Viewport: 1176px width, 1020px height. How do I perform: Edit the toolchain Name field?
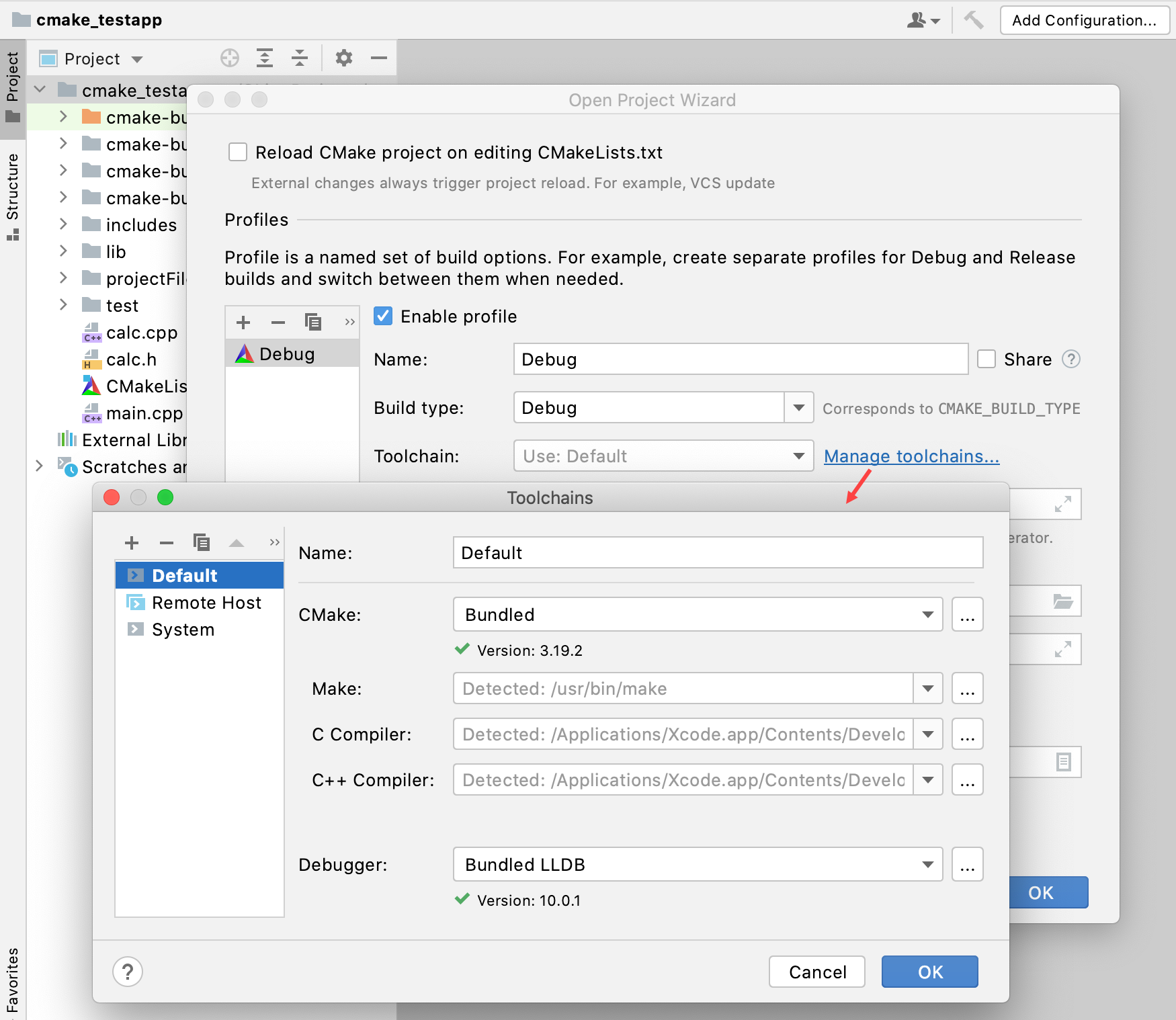coord(716,552)
